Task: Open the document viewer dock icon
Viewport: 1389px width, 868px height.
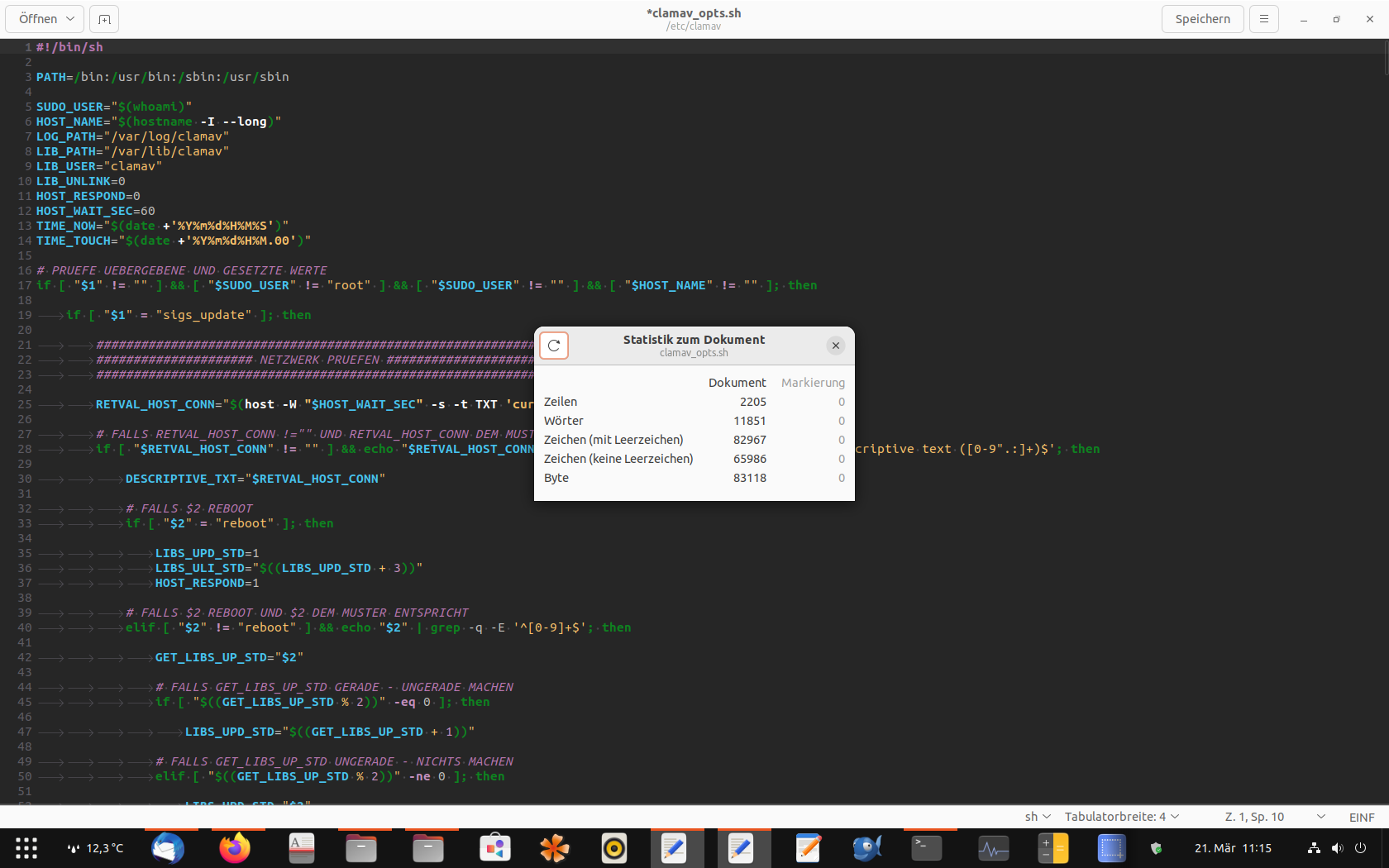Action: (x=302, y=848)
